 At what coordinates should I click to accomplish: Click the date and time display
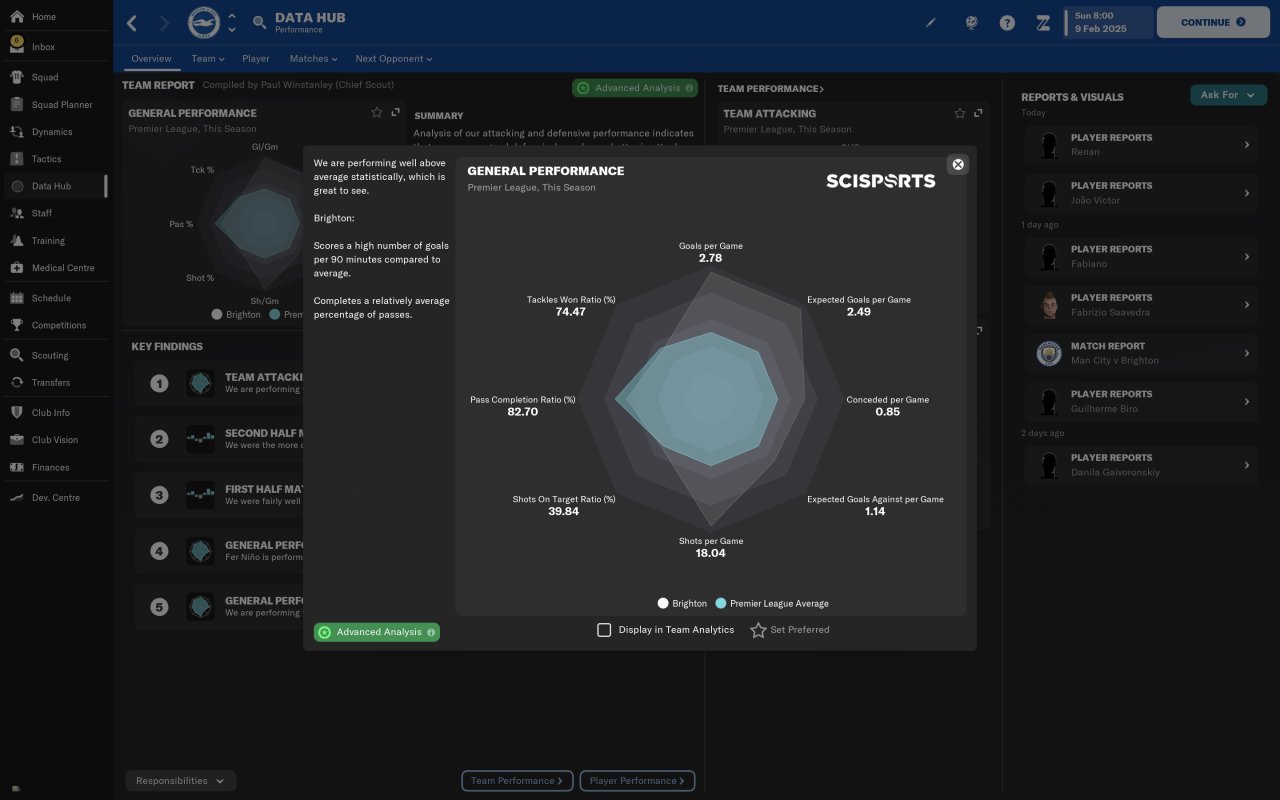[1108, 22]
